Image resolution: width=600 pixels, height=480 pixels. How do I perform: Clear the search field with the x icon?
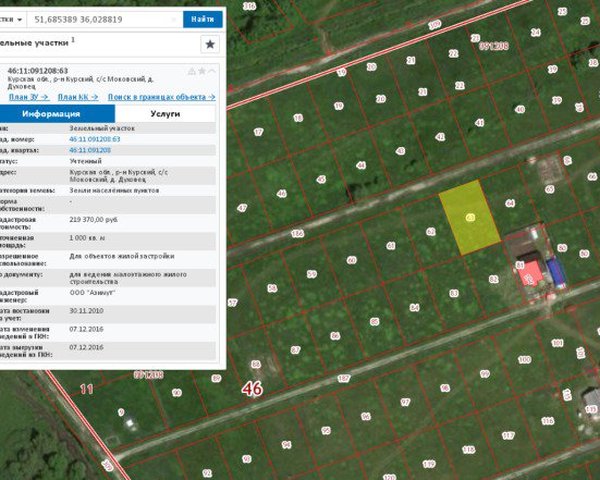(174, 20)
